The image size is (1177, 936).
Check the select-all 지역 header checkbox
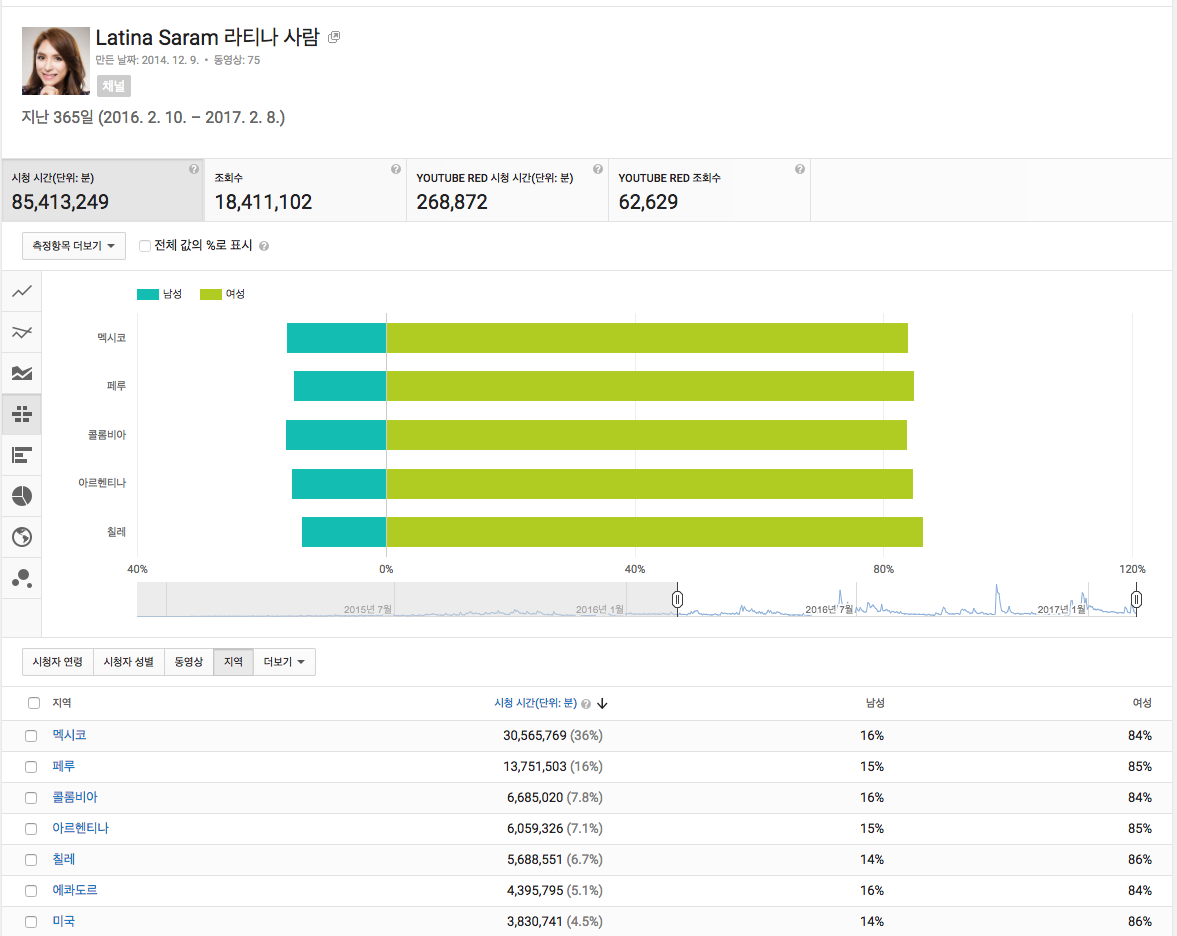pos(34,703)
